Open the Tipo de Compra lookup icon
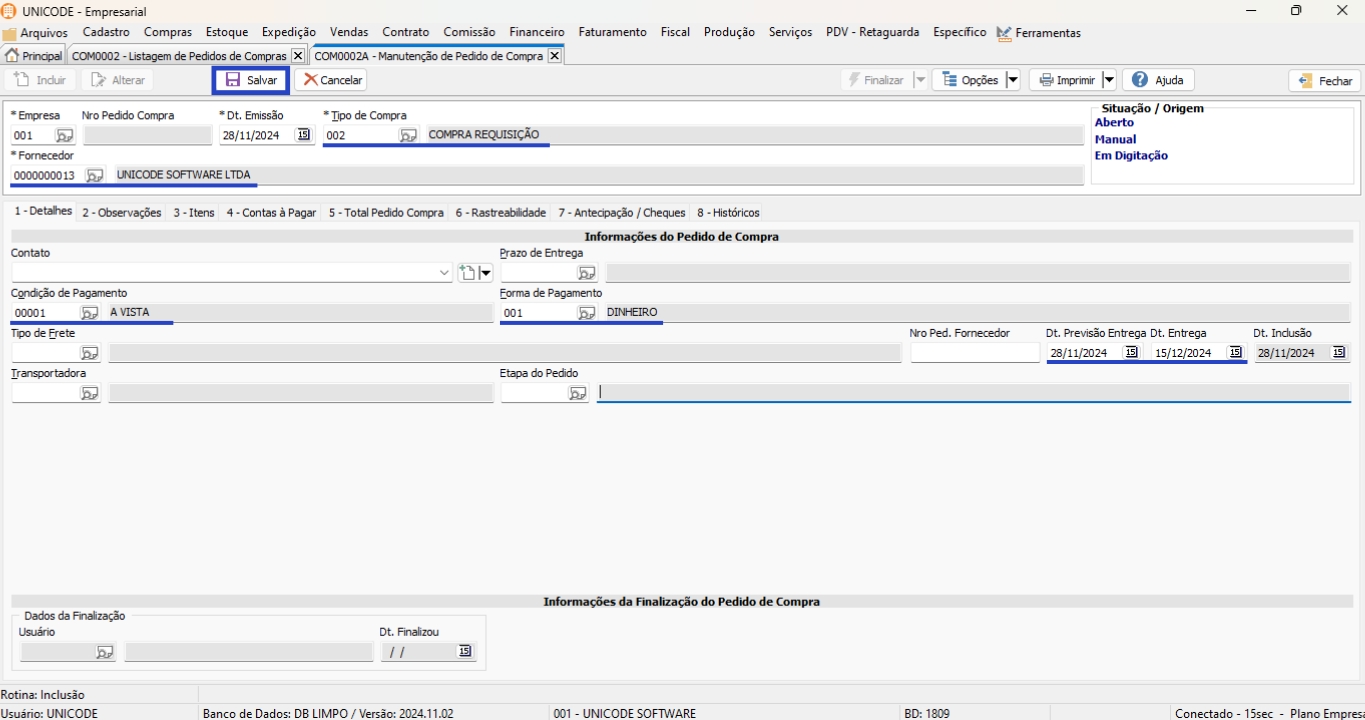 coord(408,135)
